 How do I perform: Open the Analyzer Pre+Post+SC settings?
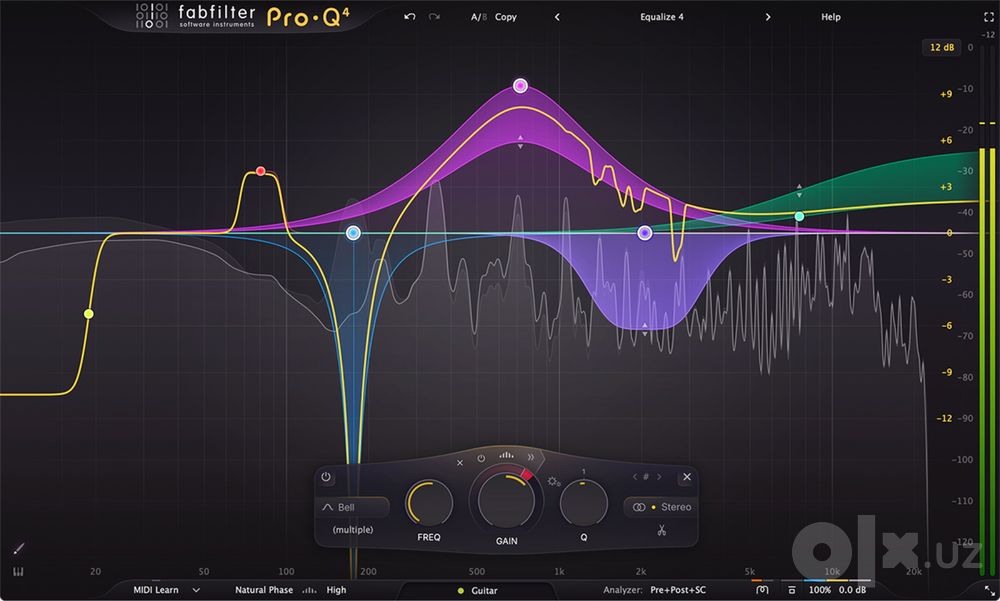coord(678,590)
